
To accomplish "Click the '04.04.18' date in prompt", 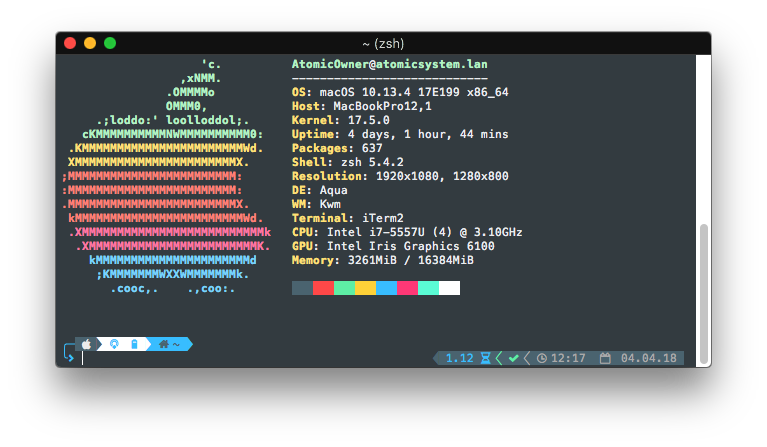I will coord(649,358).
